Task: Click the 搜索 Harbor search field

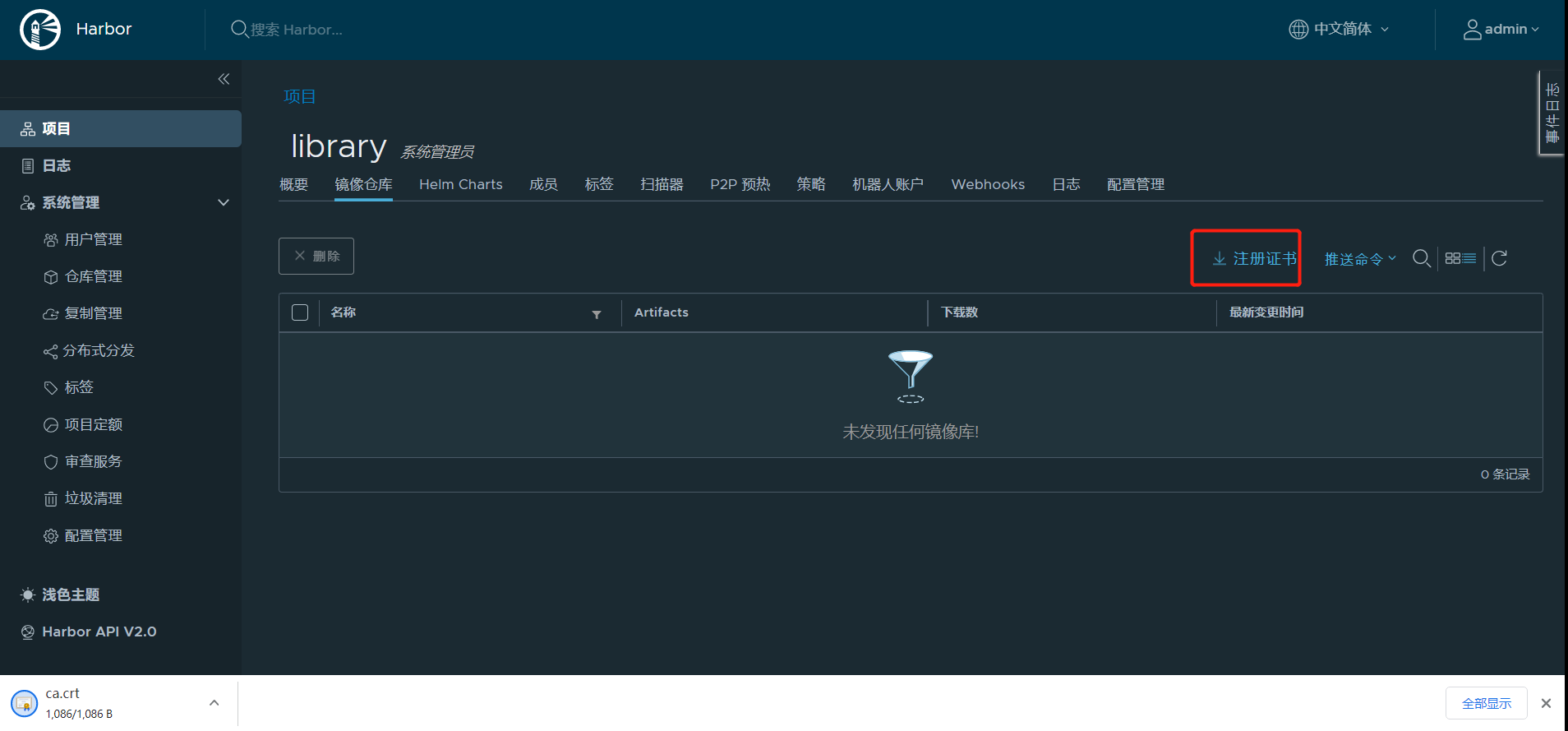Action: 297,30
